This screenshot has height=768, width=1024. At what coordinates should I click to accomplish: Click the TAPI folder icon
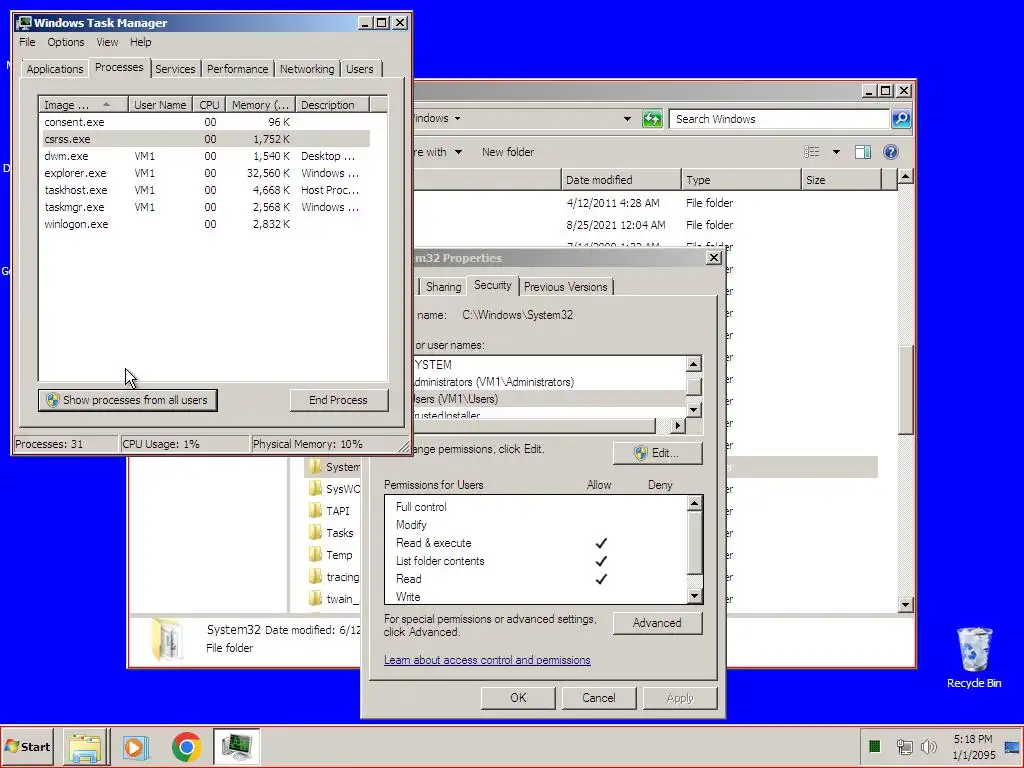315,511
